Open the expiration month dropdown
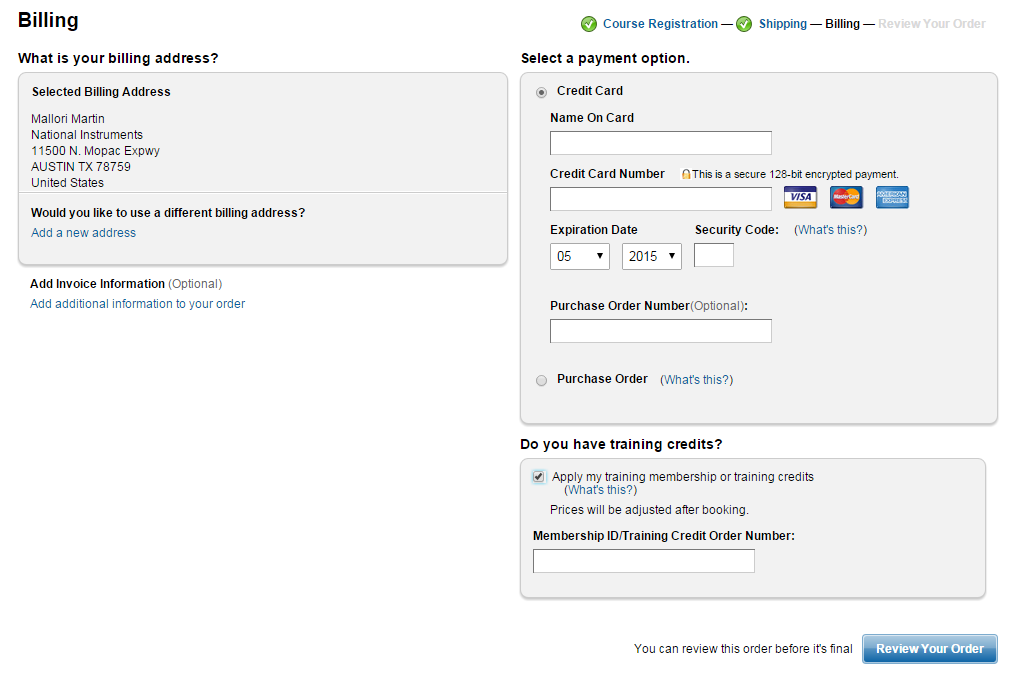1016x674 pixels. (x=580, y=257)
